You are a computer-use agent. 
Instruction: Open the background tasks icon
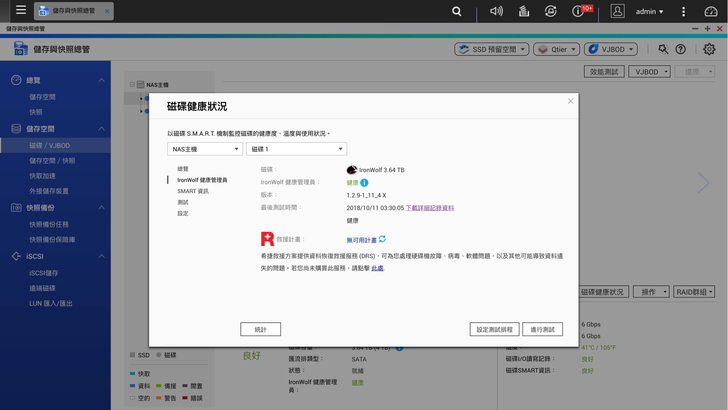(523, 11)
